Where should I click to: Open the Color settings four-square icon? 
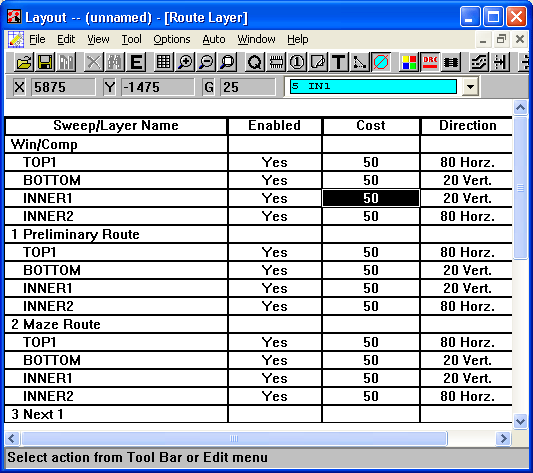[x=409, y=63]
